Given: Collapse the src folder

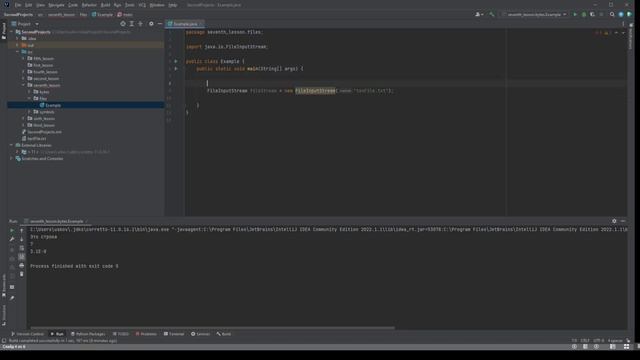Looking at the screenshot, I should pos(18,52).
